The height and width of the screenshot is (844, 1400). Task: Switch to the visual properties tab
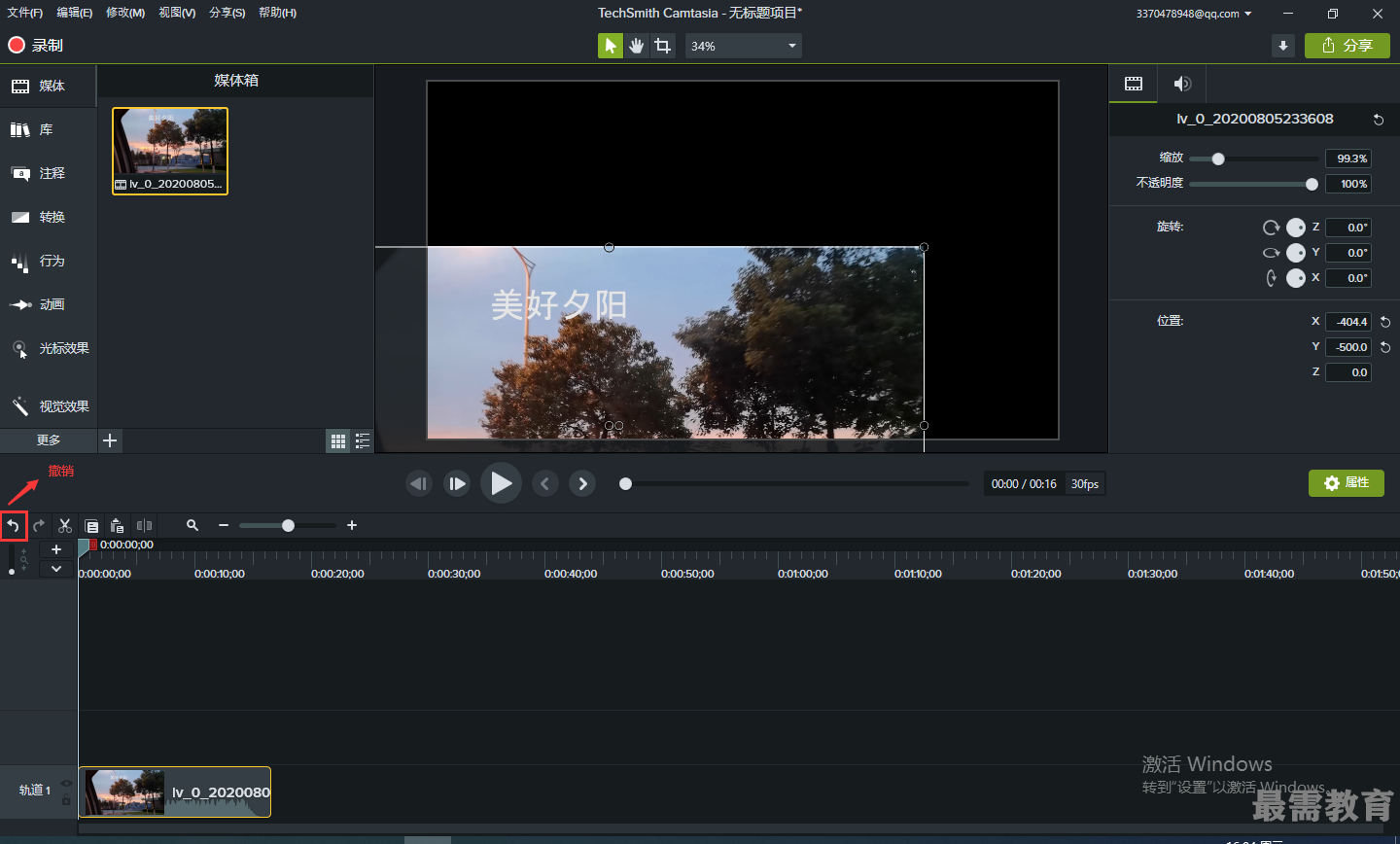point(1134,84)
